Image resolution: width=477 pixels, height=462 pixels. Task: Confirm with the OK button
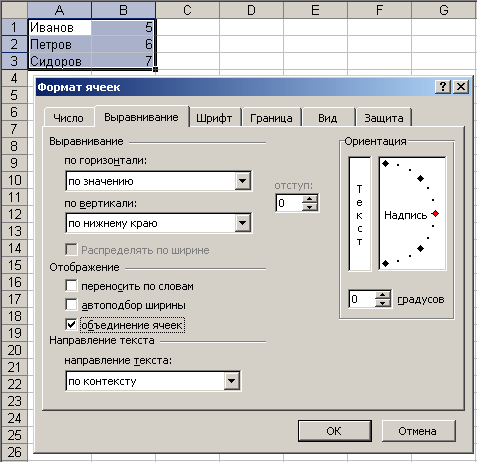334,431
